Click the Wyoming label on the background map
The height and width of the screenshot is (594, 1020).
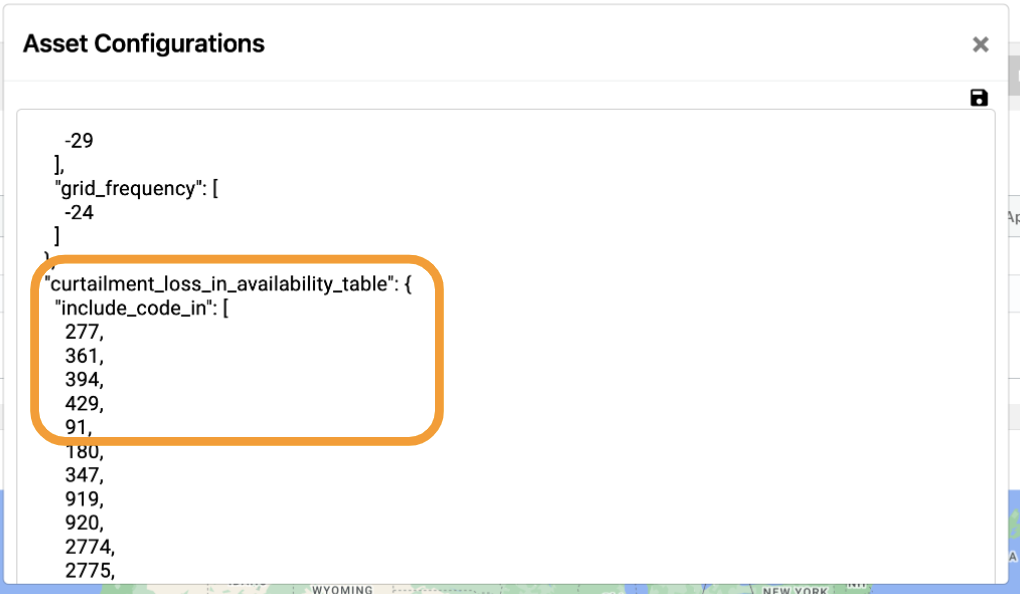[342, 589]
